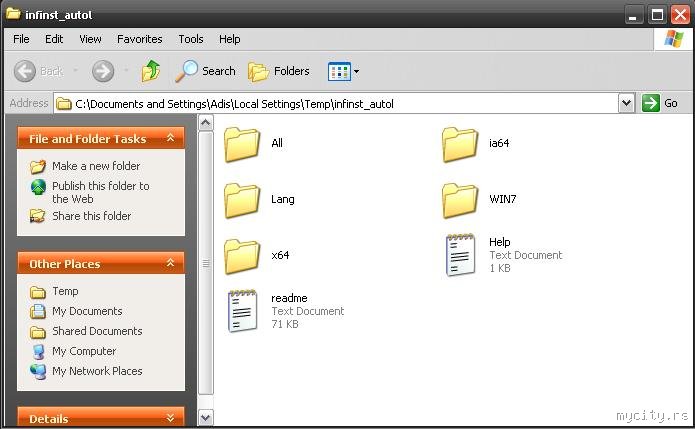This screenshot has height=429, width=695.
Task: Click the readme file name label
Action: (289, 298)
